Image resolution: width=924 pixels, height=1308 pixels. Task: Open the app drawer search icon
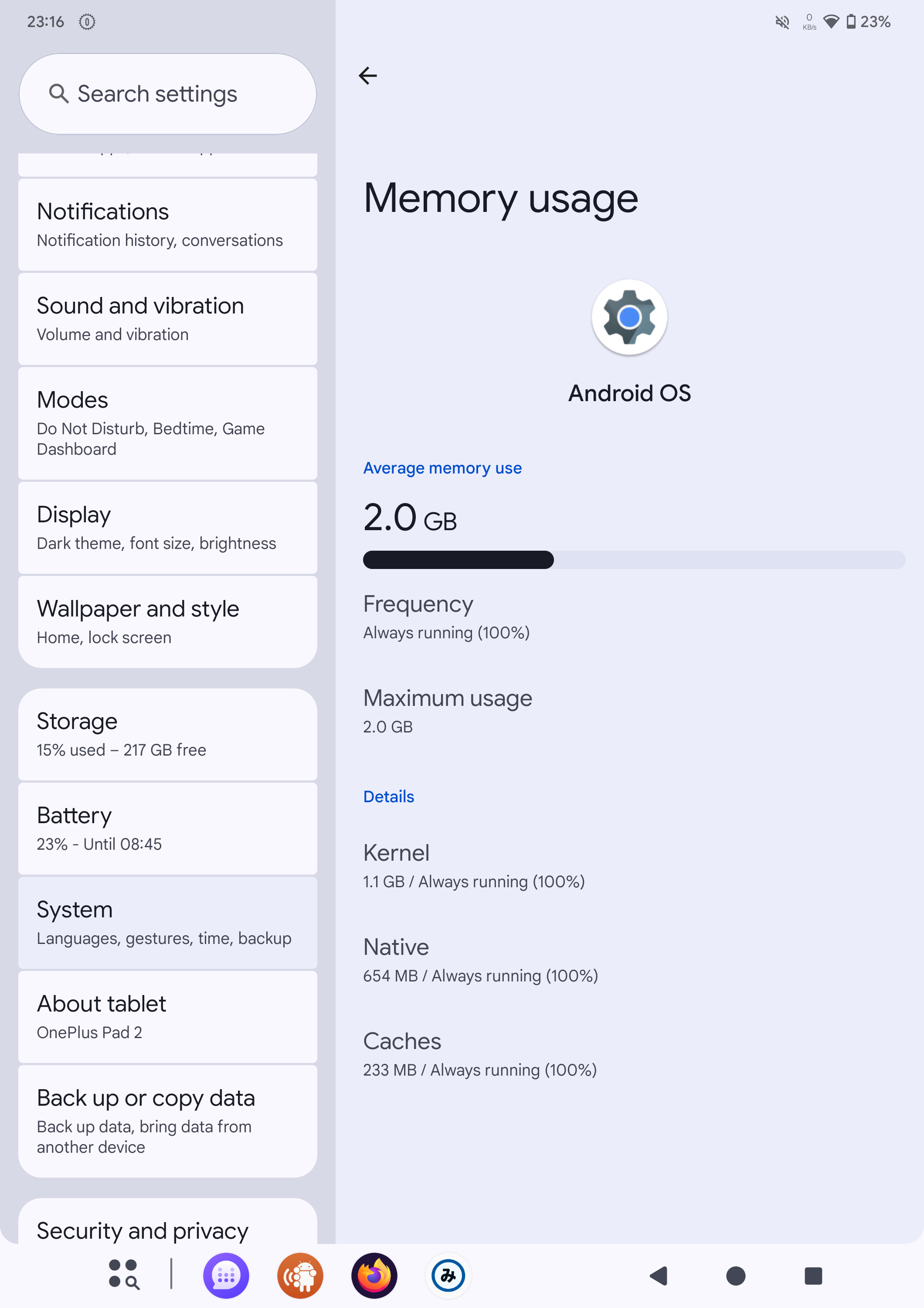click(x=123, y=1276)
